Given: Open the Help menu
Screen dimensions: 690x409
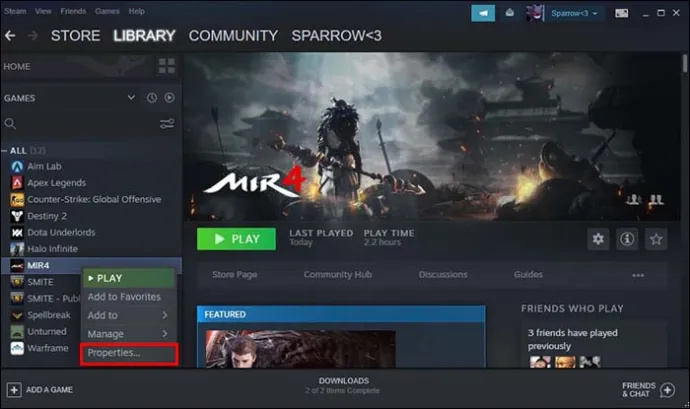Looking at the screenshot, I should (x=136, y=11).
